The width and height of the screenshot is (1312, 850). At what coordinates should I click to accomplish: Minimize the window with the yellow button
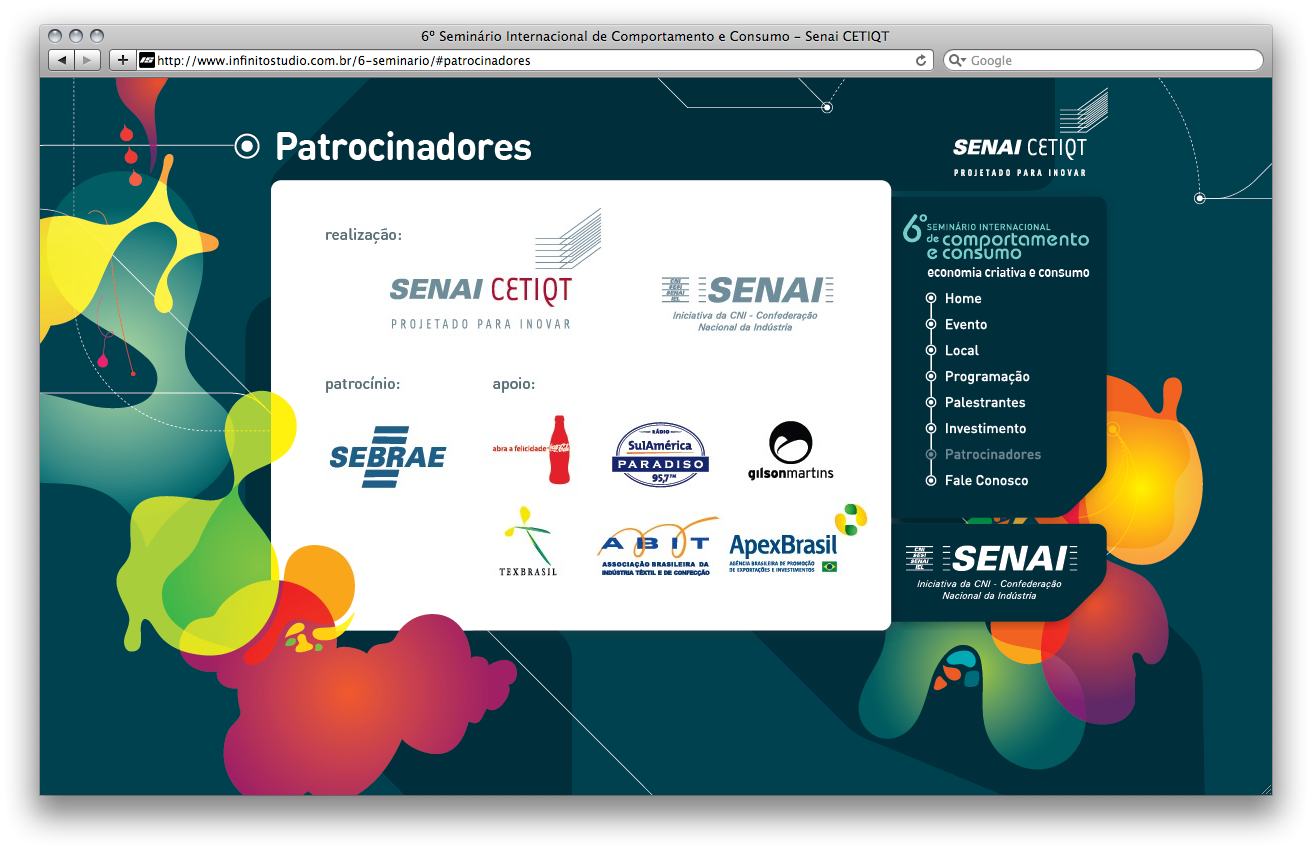point(77,36)
